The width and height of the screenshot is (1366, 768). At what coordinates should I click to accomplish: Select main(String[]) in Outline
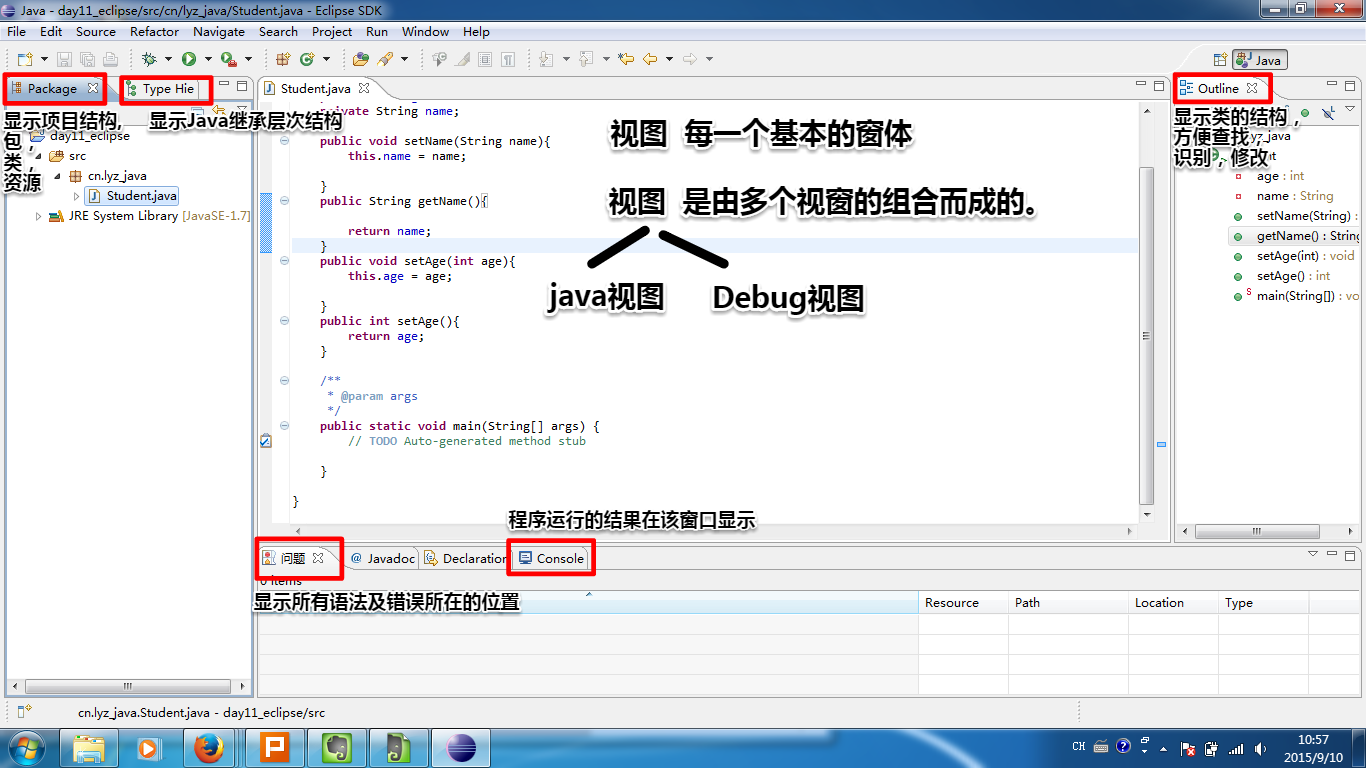tap(1308, 296)
